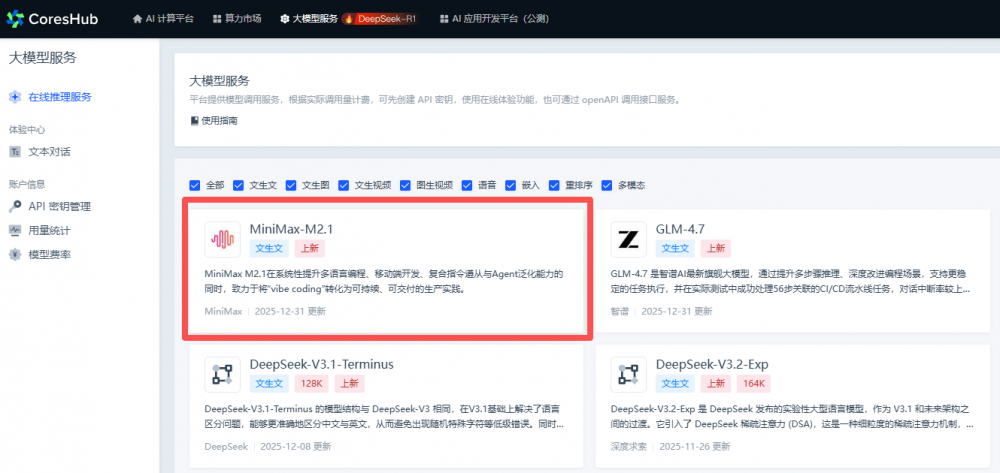The image size is (1000, 473).
Task: Open the AI 计算平台 top menu
Action: click(x=163, y=19)
